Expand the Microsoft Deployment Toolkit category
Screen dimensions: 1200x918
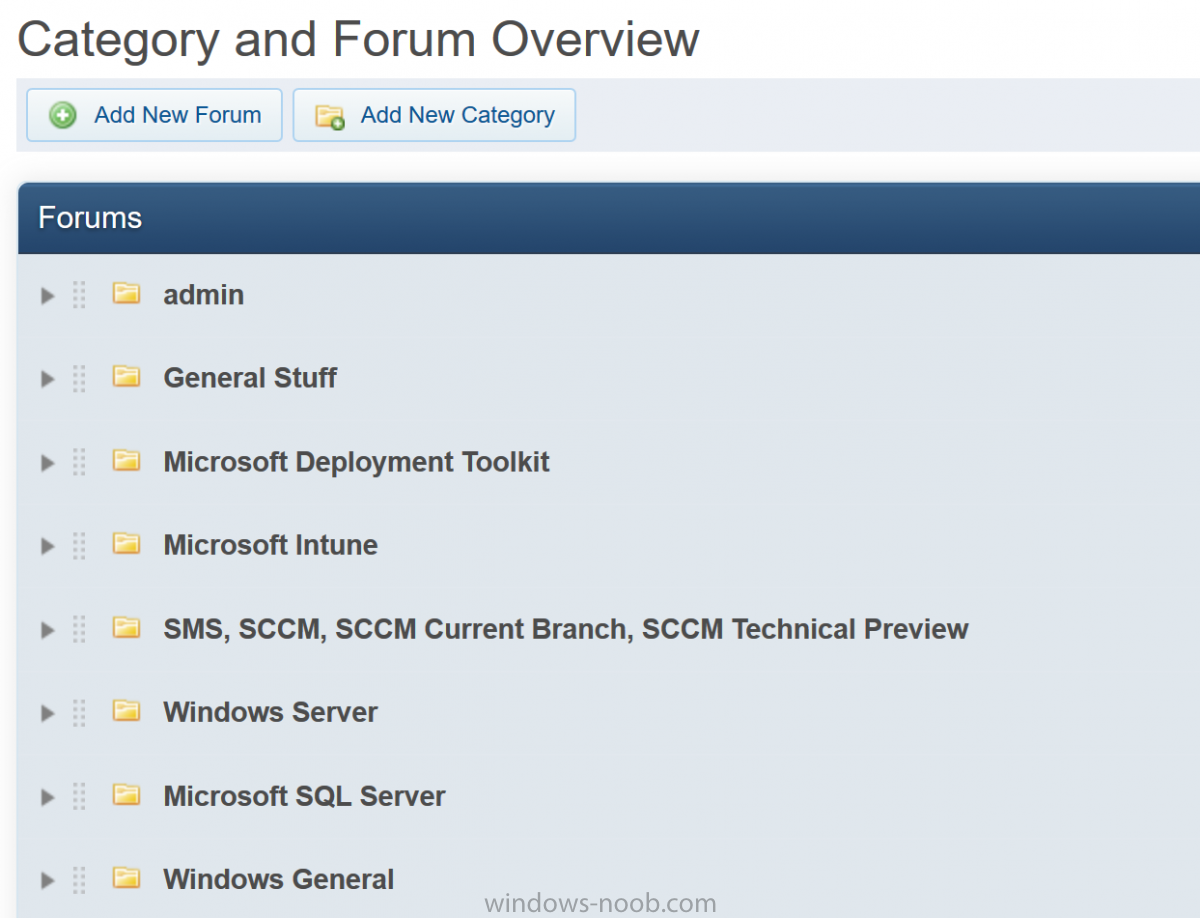coord(46,463)
